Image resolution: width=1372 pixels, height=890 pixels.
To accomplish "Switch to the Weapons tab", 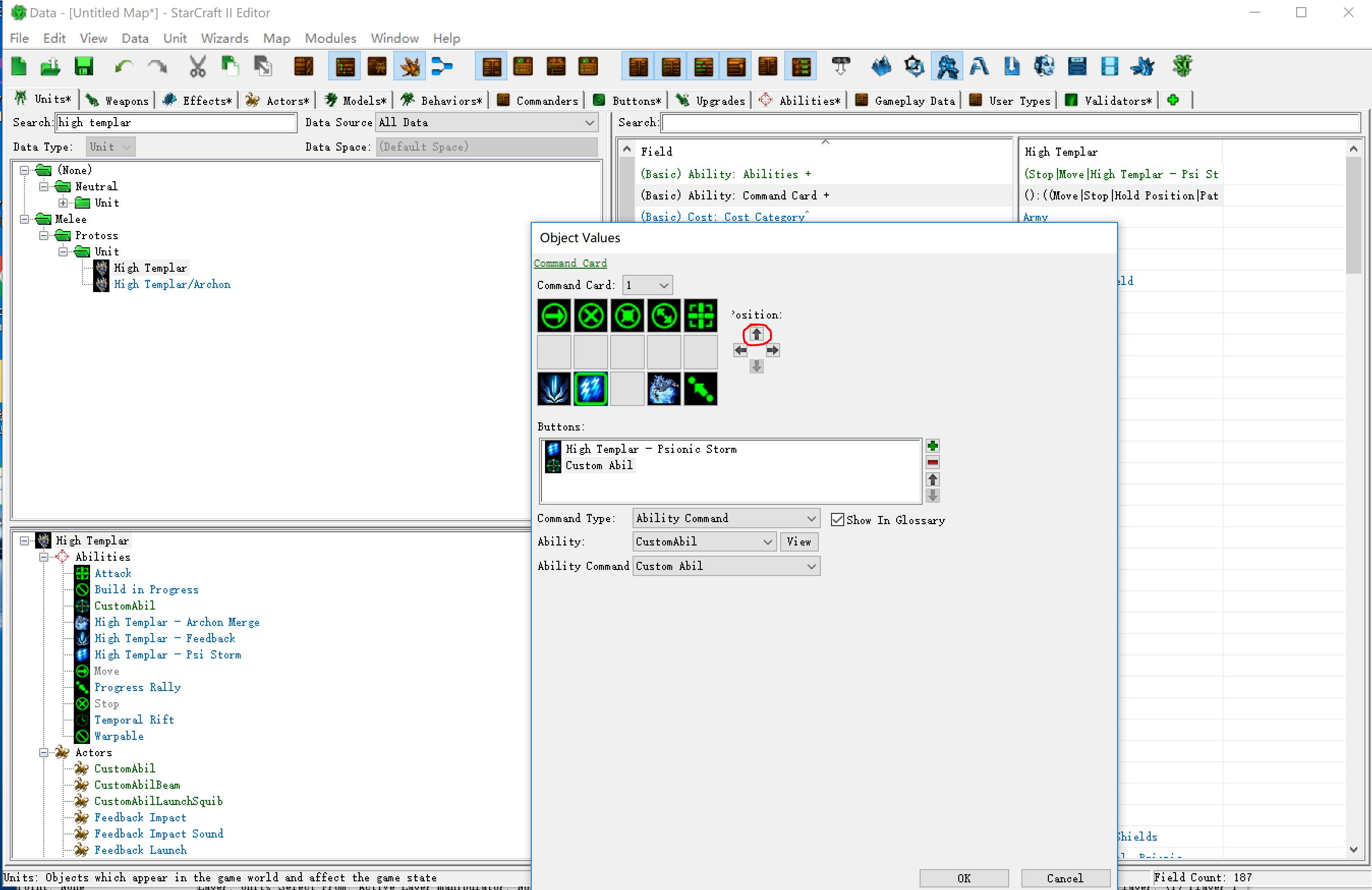I will [x=118, y=100].
